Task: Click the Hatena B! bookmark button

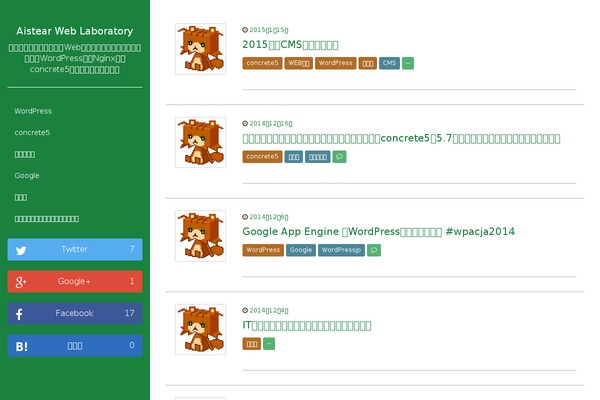Action: pyautogui.click(x=75, y=346)
